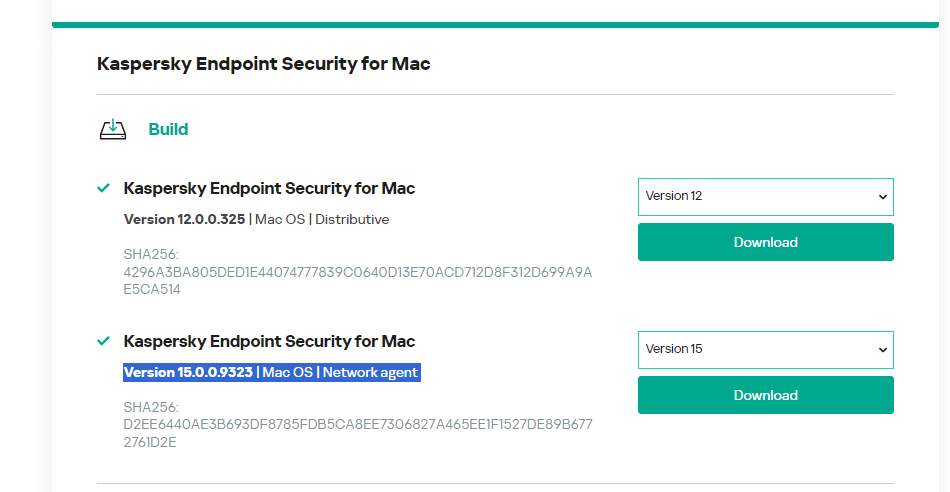Click the highlighted Mac OS text

coord(287,373)
